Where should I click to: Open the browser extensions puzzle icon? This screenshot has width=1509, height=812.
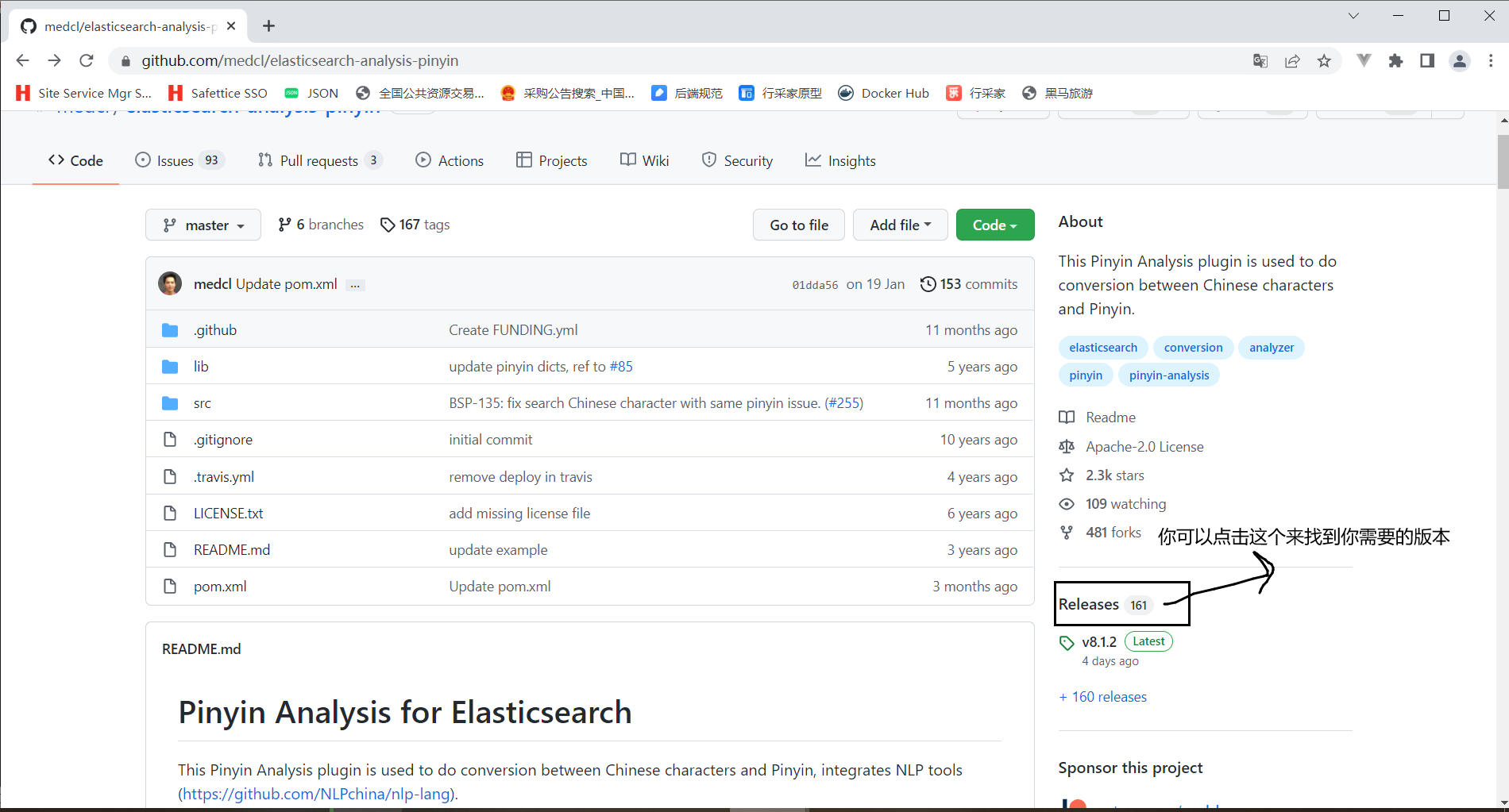click(x=1395, y=60)
